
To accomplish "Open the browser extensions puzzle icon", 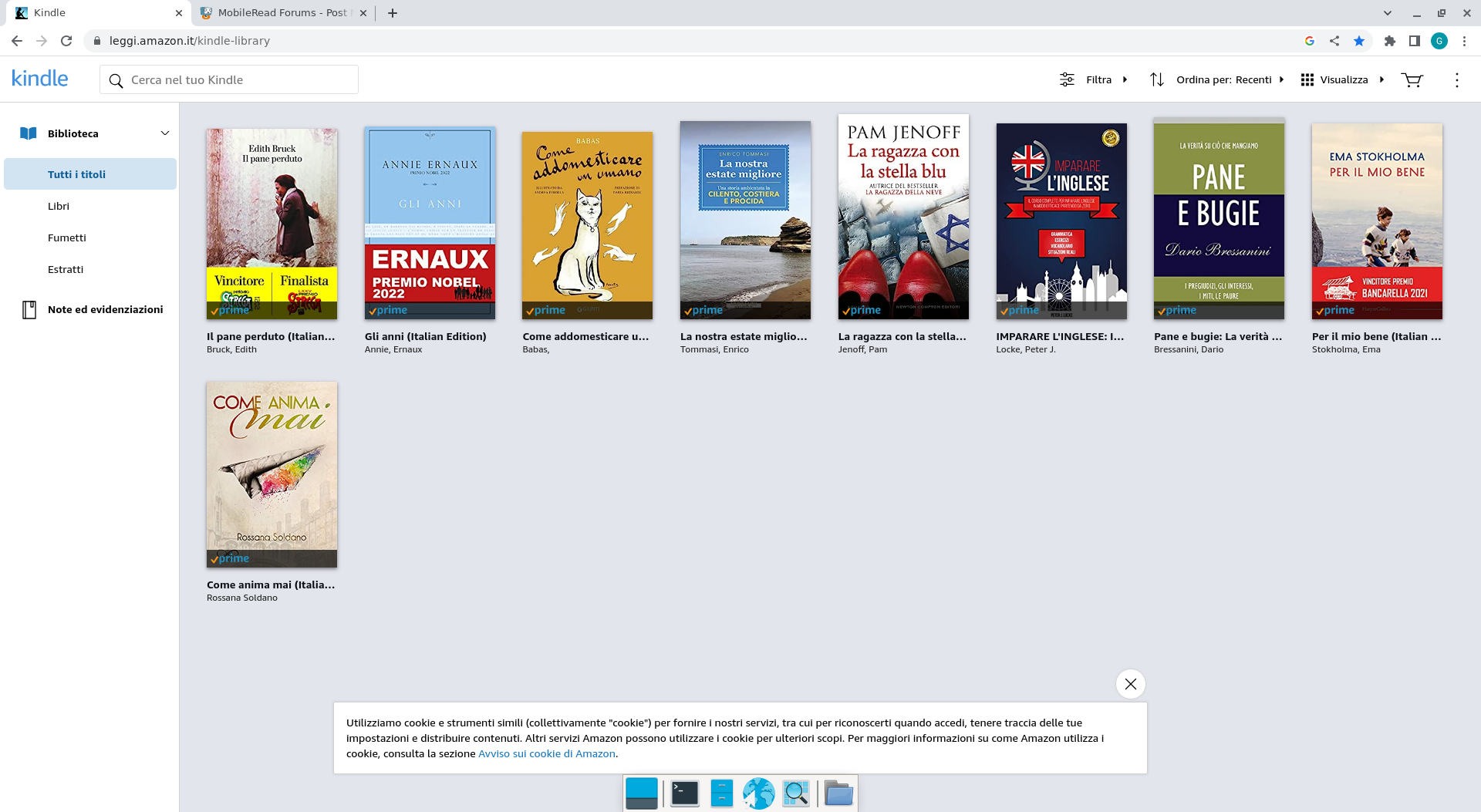I will tap(1390, 41).
